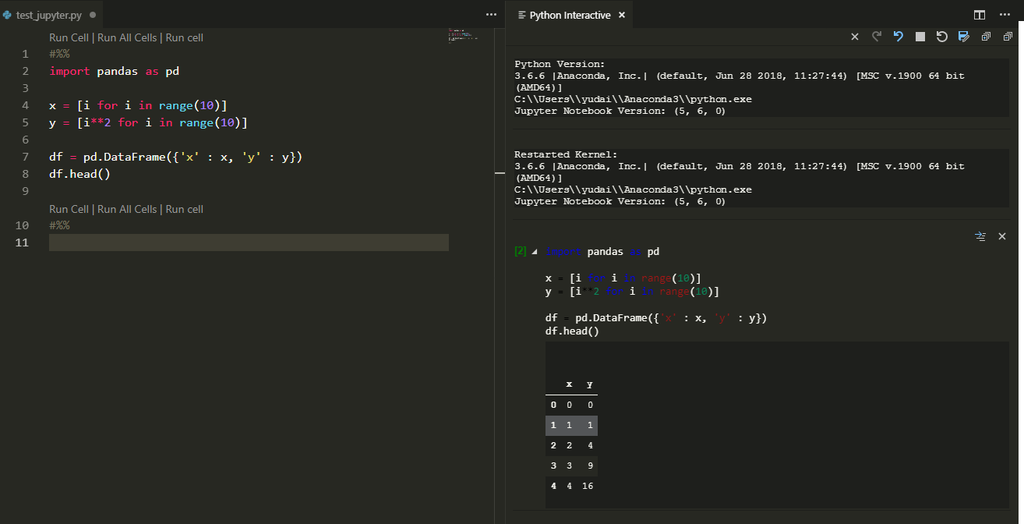Click the editor minimap preview
Viewport: 1024px width, 524px height.
point(462,35)
